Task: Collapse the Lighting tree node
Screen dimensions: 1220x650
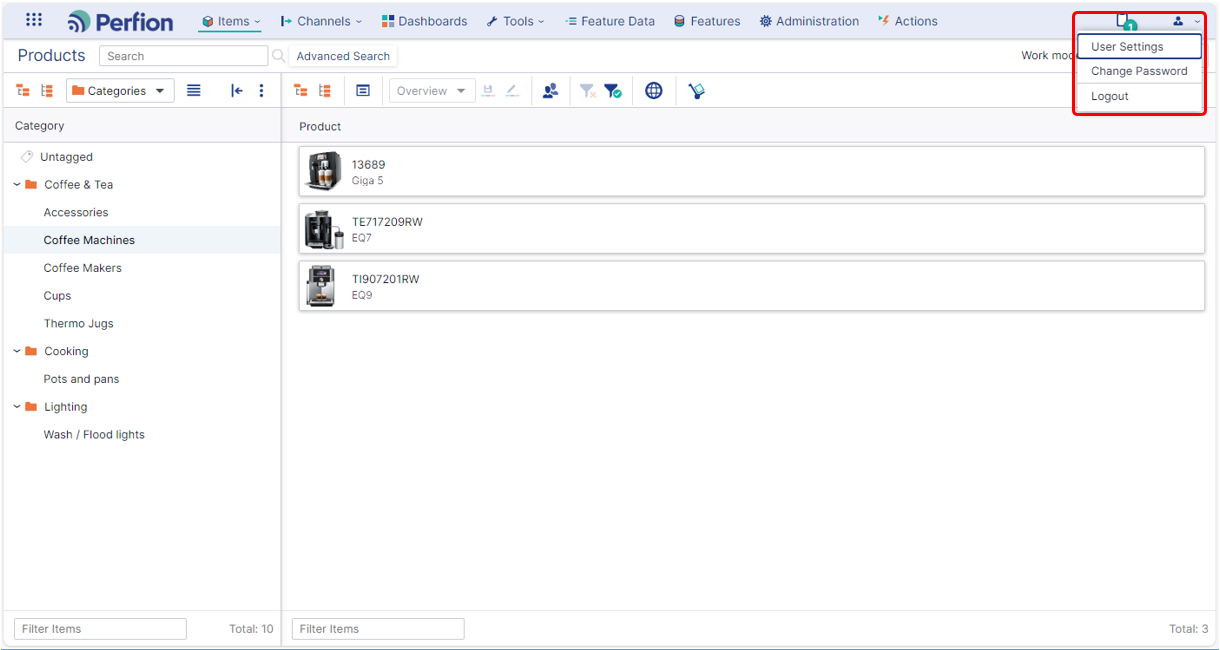Action: tap(17, 407)
